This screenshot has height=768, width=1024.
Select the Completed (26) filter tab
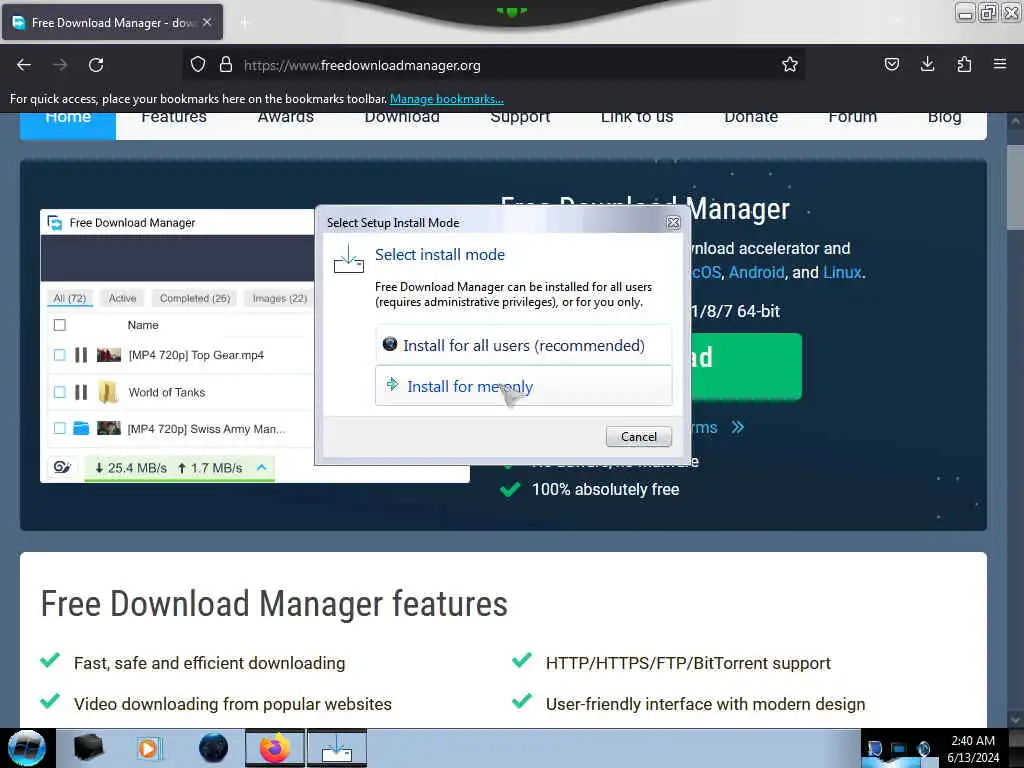(195, 298)
